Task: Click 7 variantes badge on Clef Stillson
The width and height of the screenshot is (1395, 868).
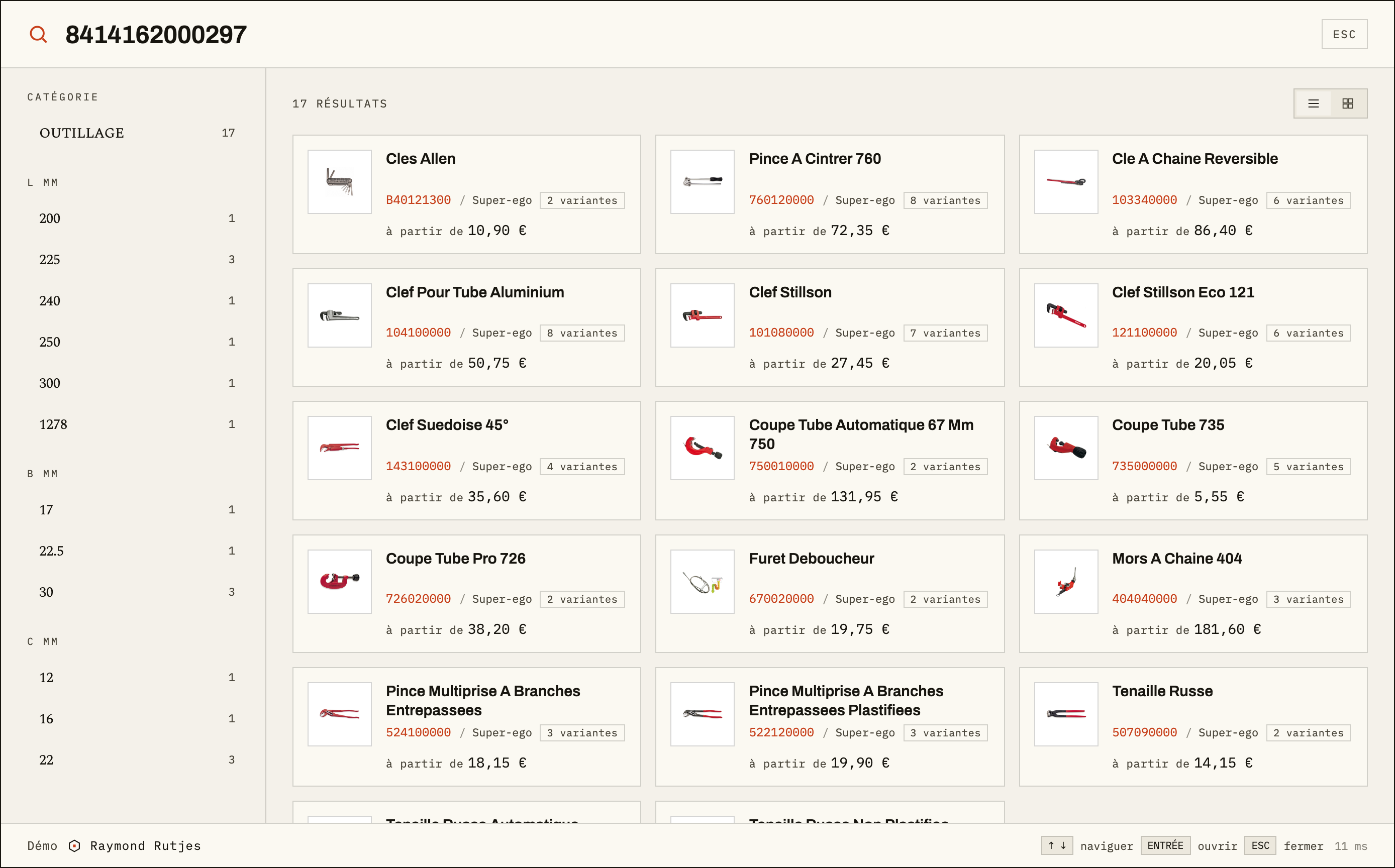Action: [x=945, y=333]
